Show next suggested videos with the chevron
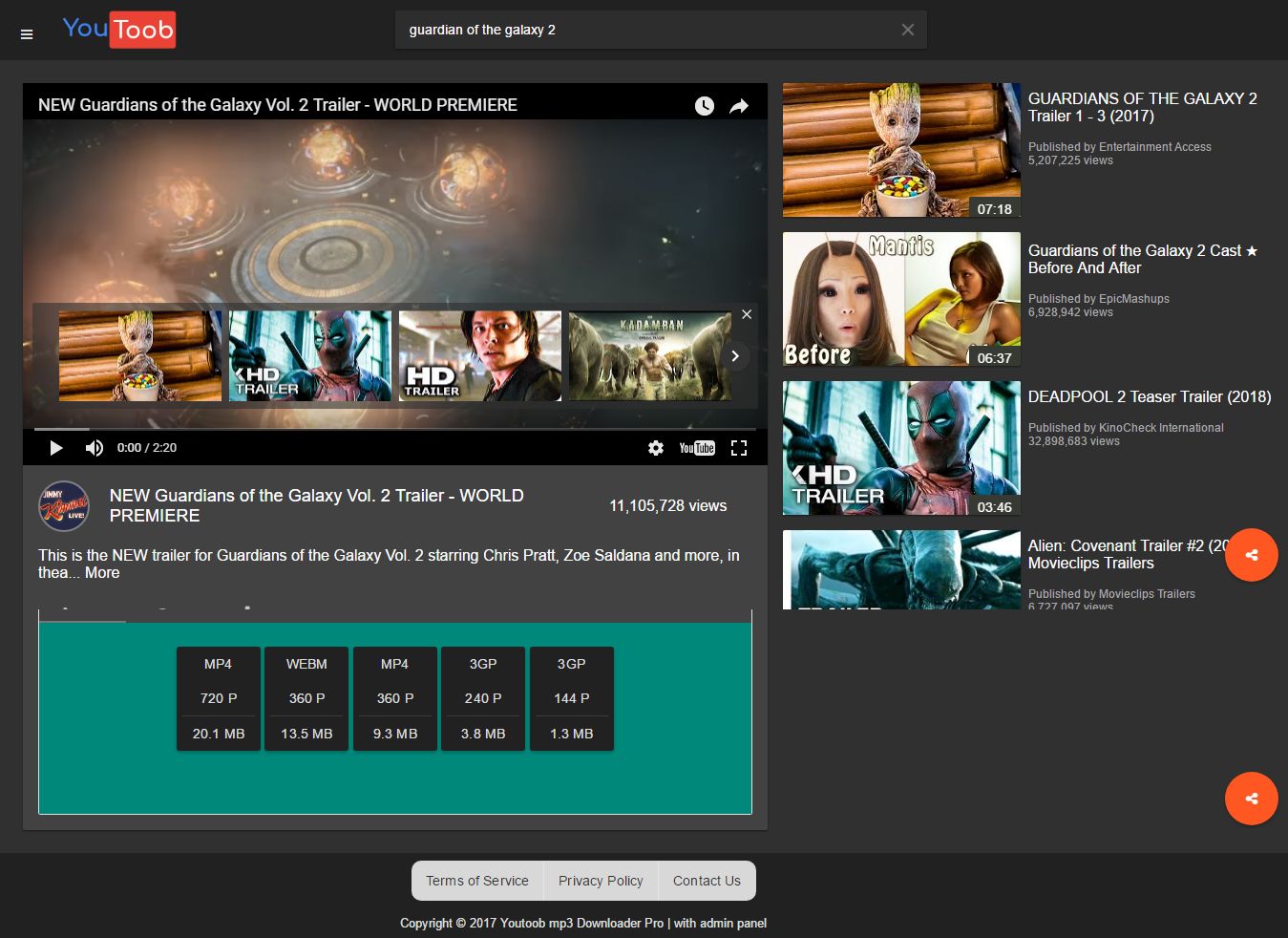The height and width of the screenshot is (938, 1288). pyautogui.click(x=735, y=356)
